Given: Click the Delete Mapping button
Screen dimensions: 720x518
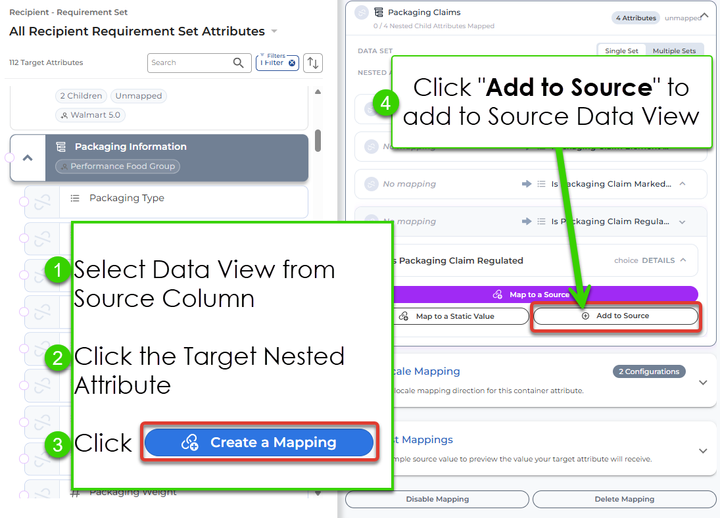Looking at the screenshot, I should (x=624, y=499).
